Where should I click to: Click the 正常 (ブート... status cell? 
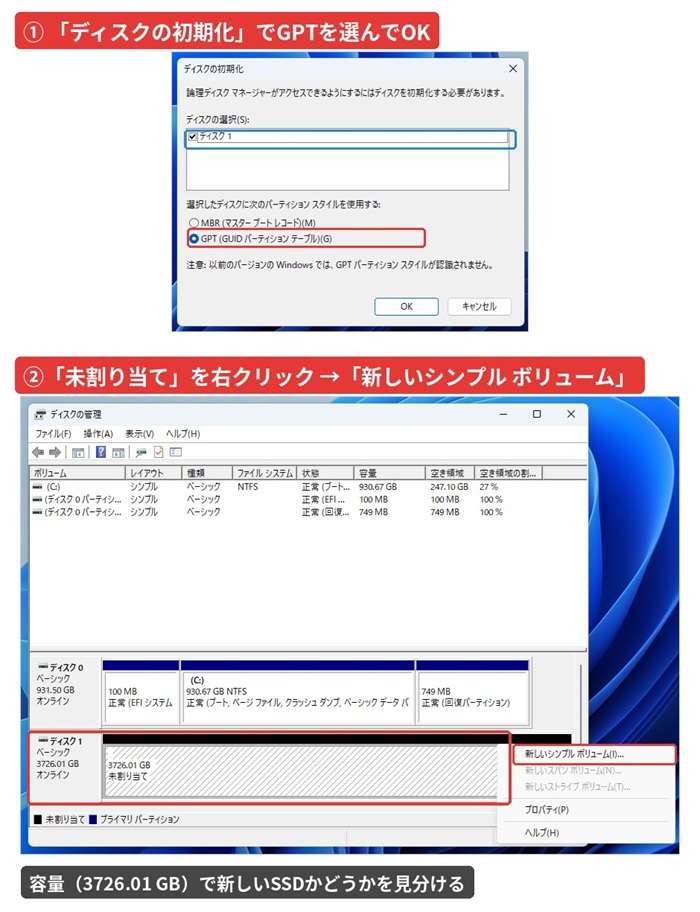pyautogui.click(x=326, y=487)
